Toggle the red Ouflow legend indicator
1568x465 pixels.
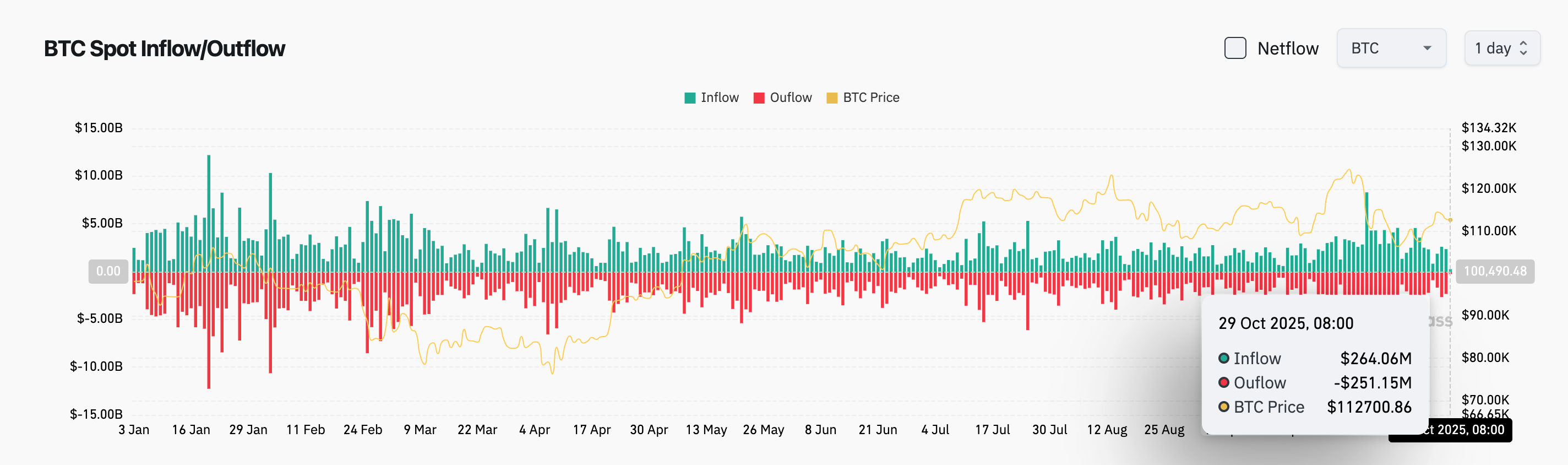tap(760, 97)
